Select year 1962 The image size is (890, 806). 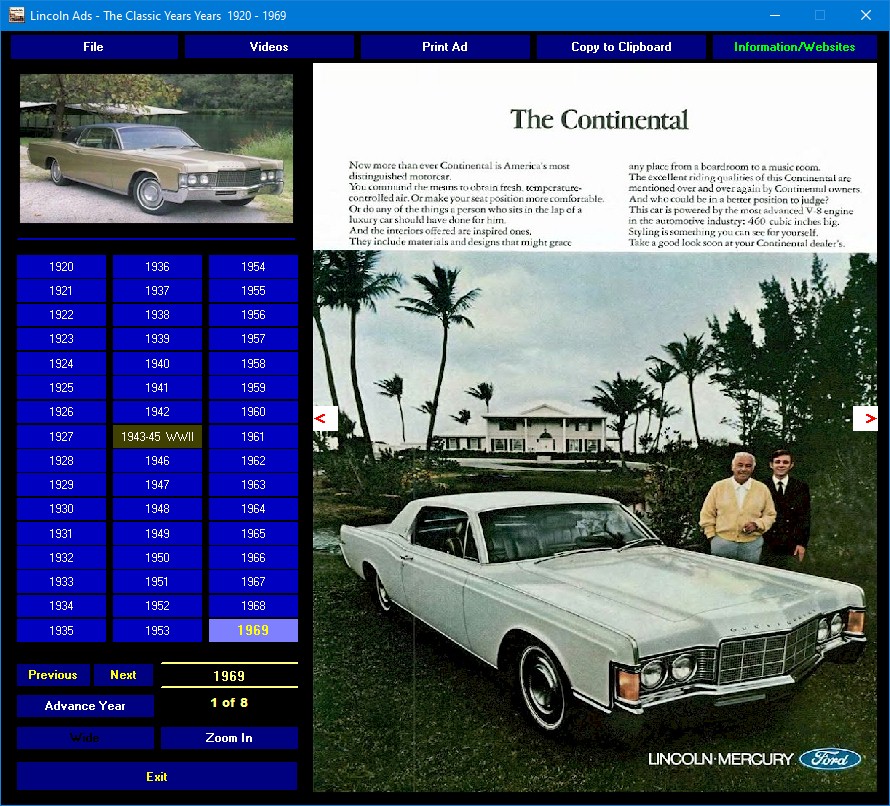point(253,461)
